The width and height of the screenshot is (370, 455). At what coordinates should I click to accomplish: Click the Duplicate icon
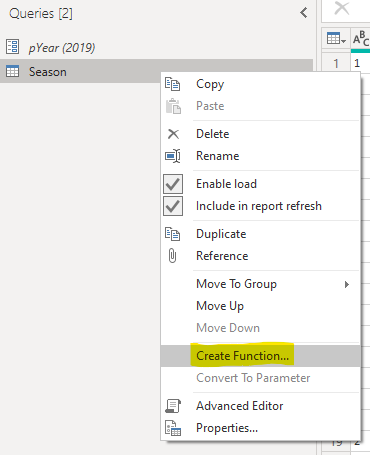click(173, 234)
